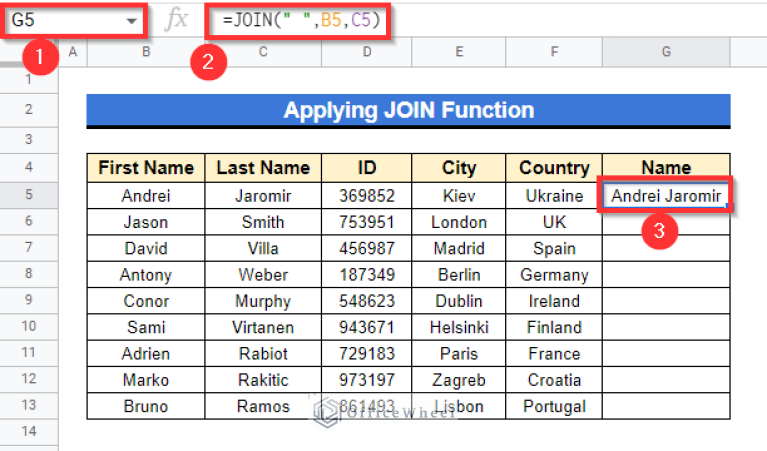Select column C header
The width and height of the screenshot is (767, 451).
click(x=263, y=52)
